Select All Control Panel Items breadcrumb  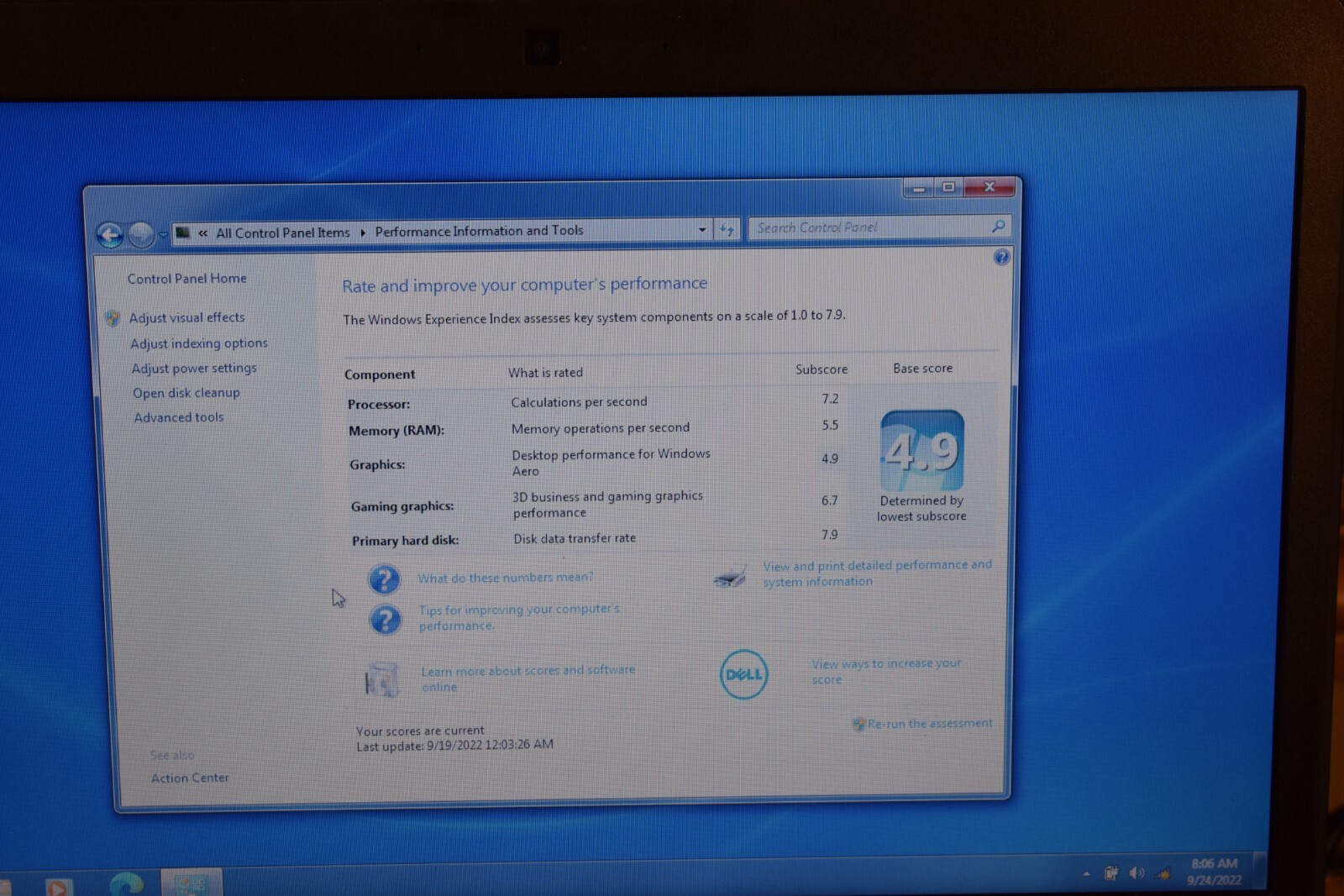pos(283,233)
